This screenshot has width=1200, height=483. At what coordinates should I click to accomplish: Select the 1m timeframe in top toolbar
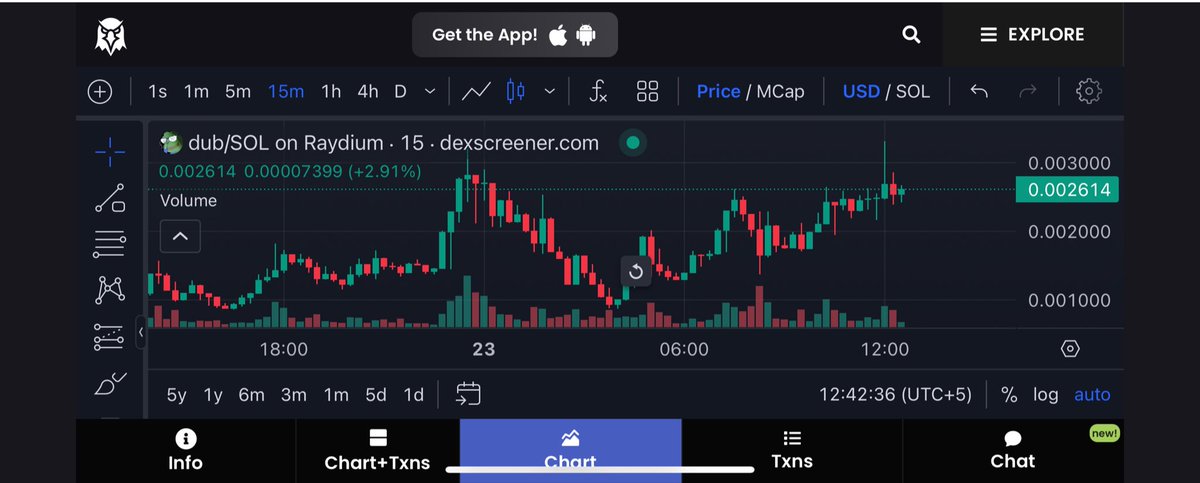pyautogui.click(x=196, y=92)
